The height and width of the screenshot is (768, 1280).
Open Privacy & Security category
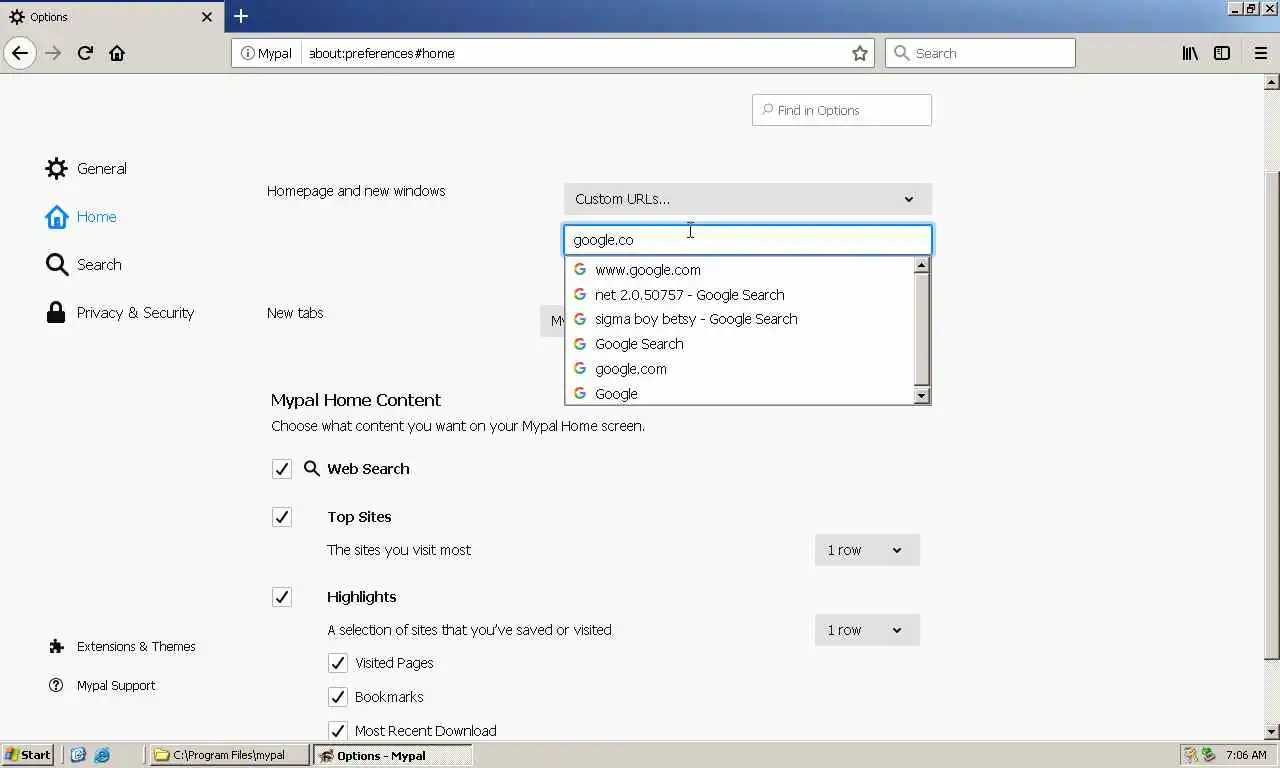tap(120, 312)
